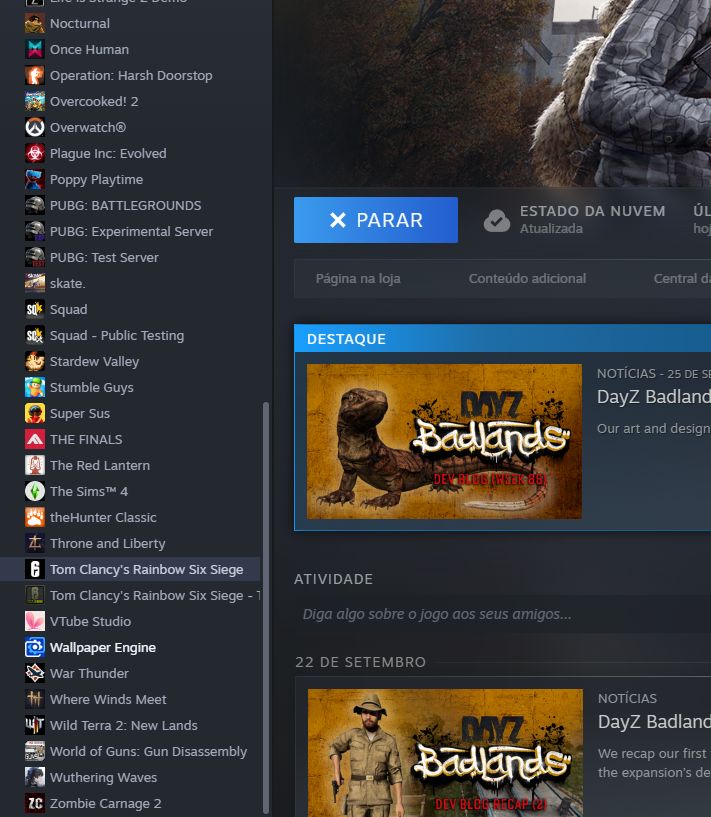The image size is (711, 817).
Task: Click the Plague Inc: Evolved biohazard icon
Action: [x=35, y=154]
